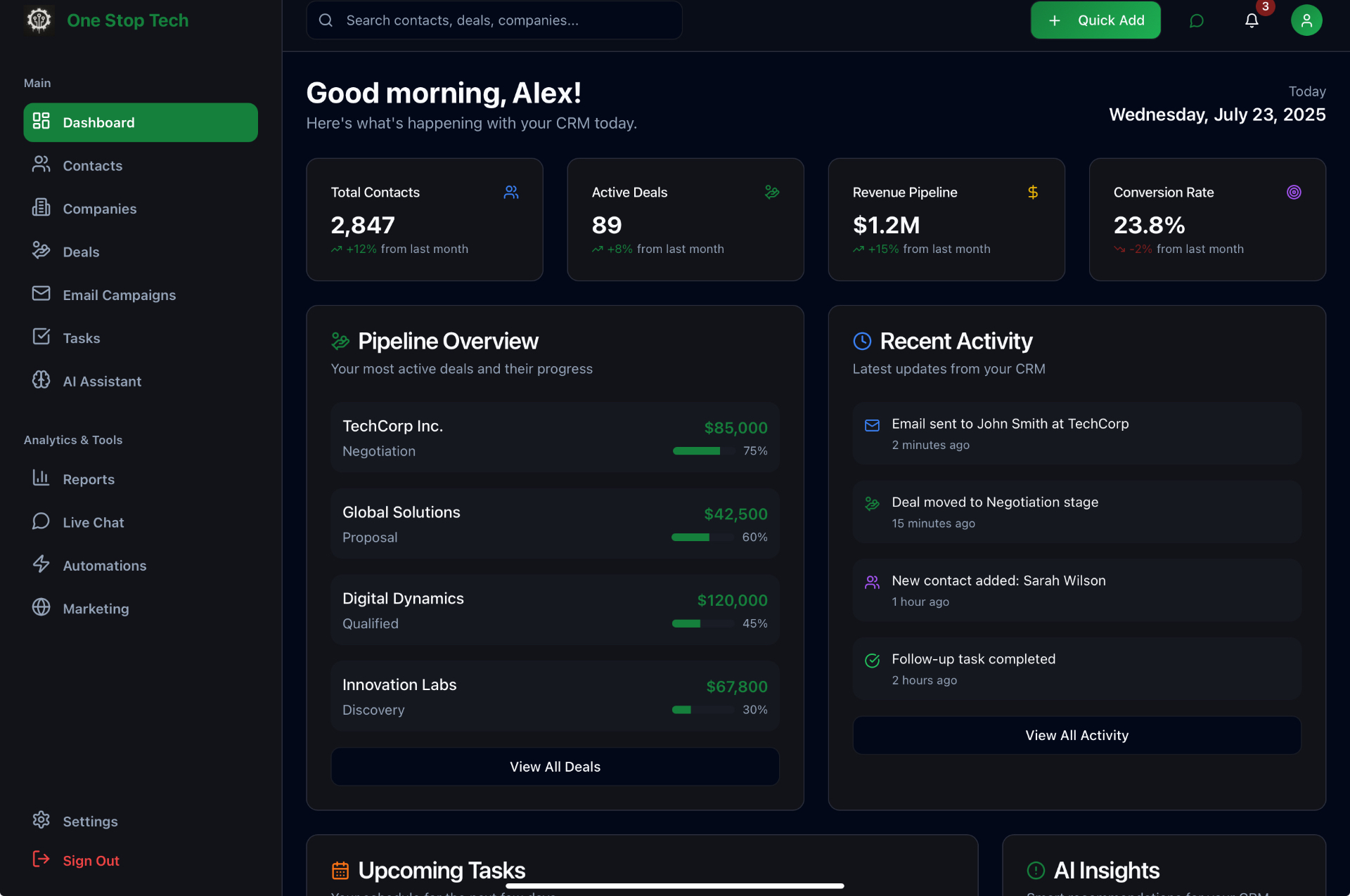Click contact icon beside Sarah Wilson activity
This screenshot has width=1350, height=896.
click(x=872, y=582)
